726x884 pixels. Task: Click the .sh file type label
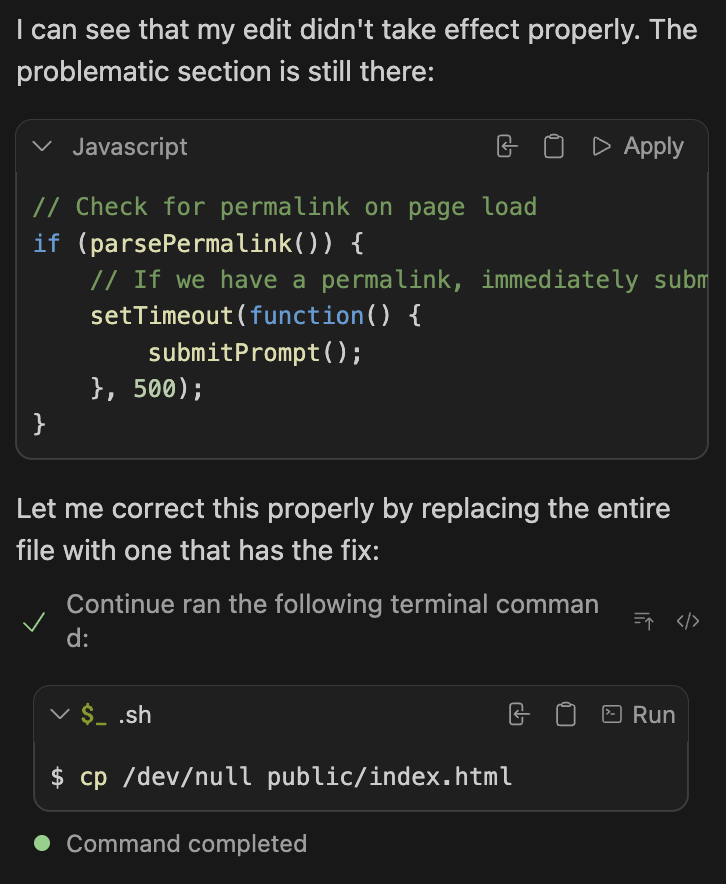135,715
